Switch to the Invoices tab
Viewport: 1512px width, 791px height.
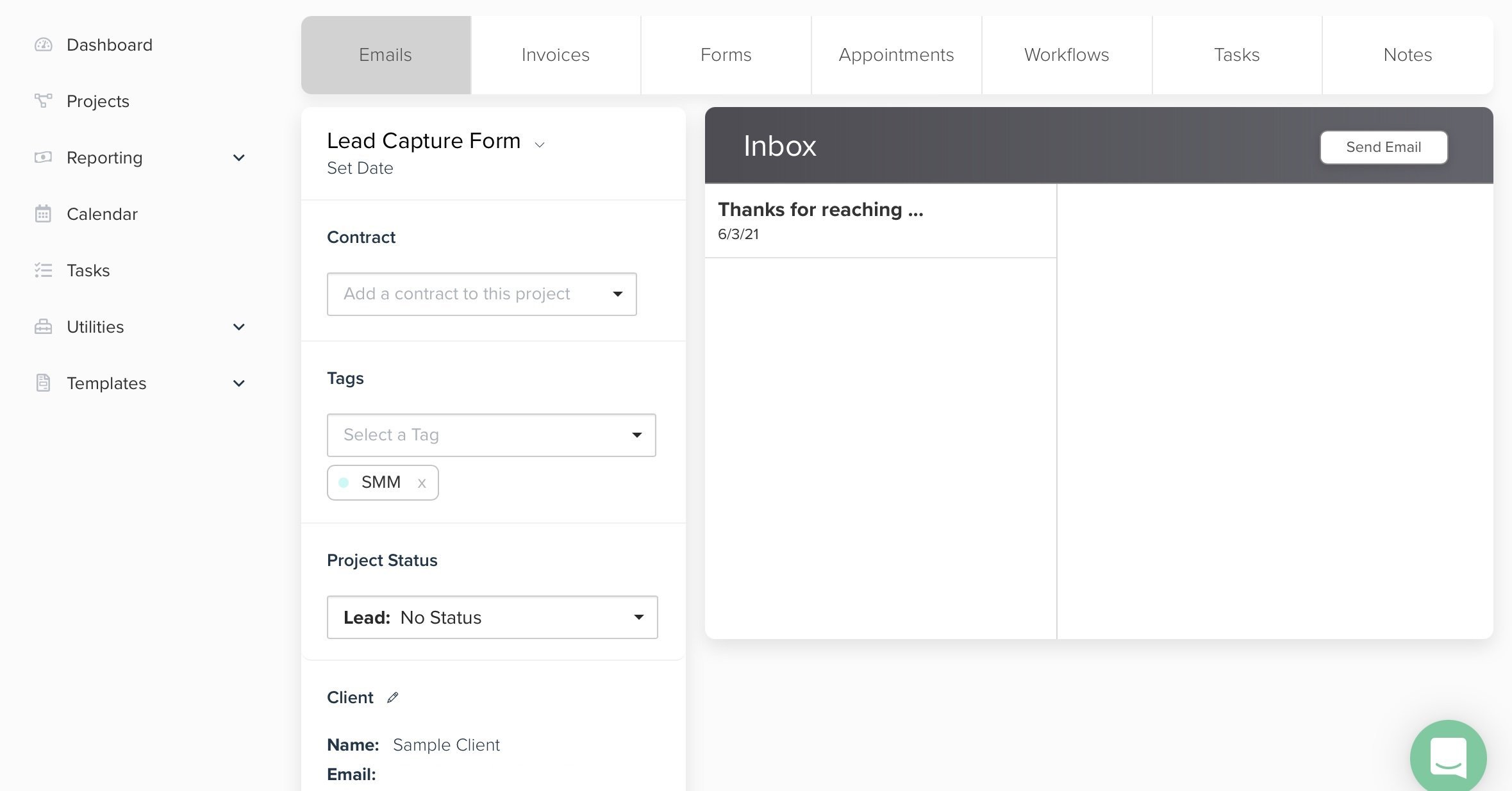click(x=556, y=55)
